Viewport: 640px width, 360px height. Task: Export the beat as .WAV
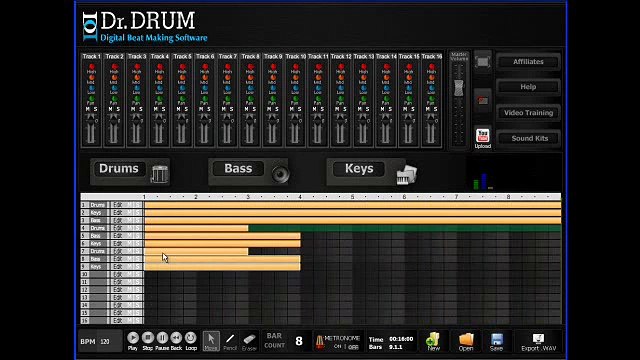(x=538, y=342)
